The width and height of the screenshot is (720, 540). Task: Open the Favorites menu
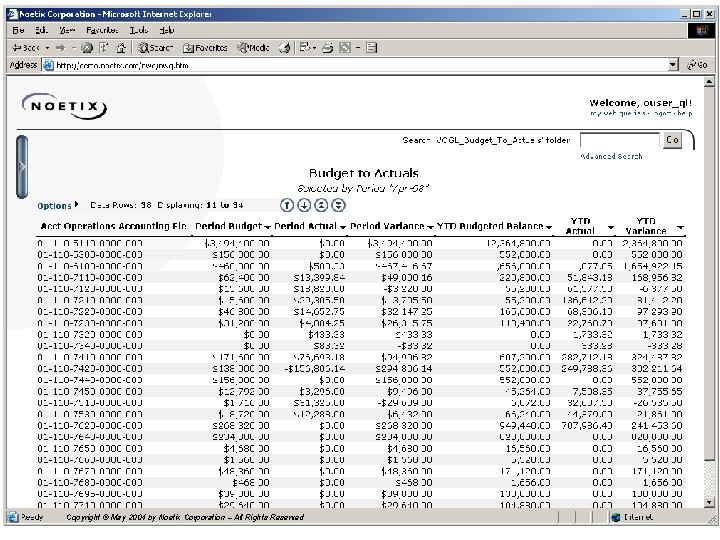click(x=102, y=30)
